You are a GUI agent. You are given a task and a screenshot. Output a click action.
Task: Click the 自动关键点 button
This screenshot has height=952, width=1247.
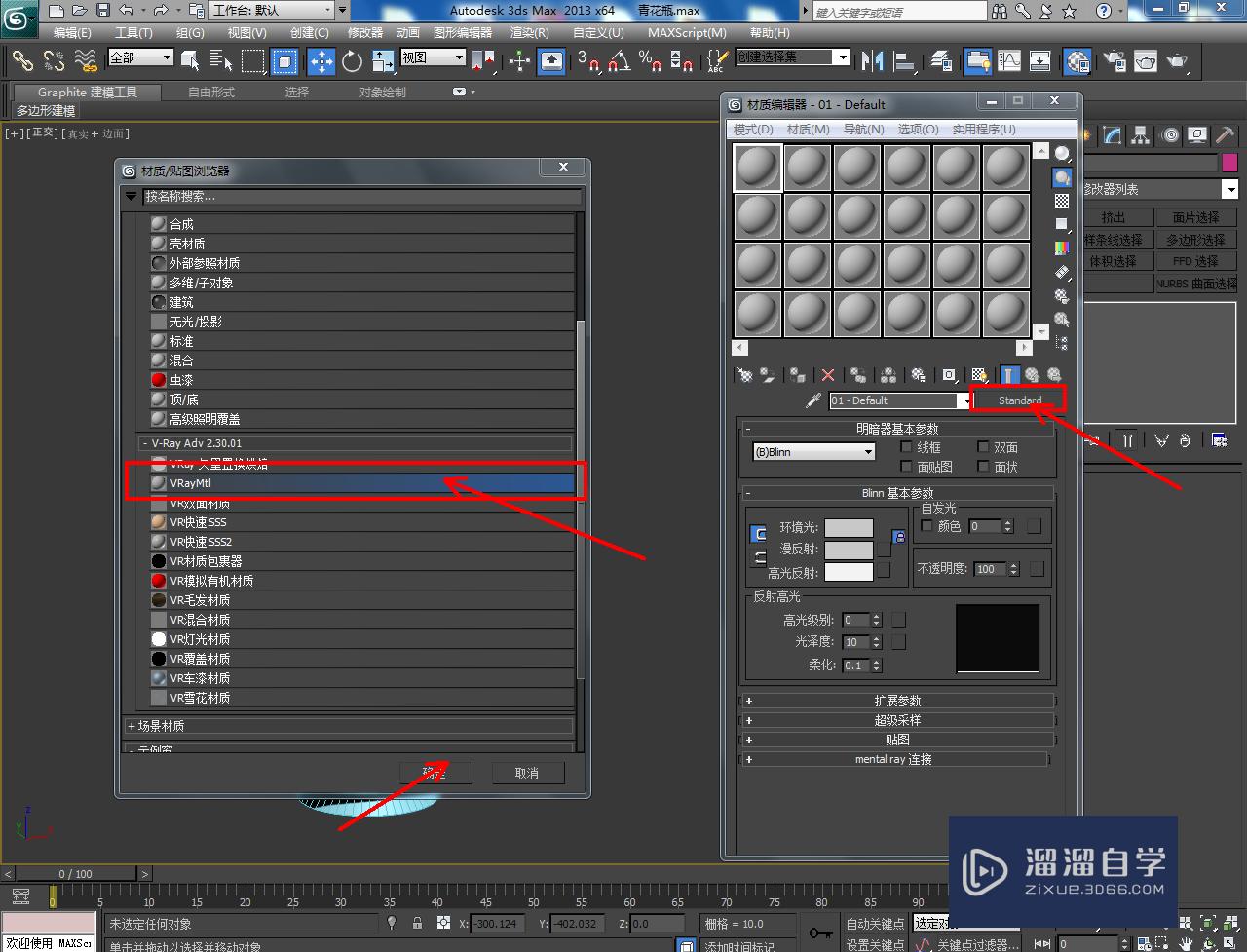pyautogui.click(x=875, y=923)
